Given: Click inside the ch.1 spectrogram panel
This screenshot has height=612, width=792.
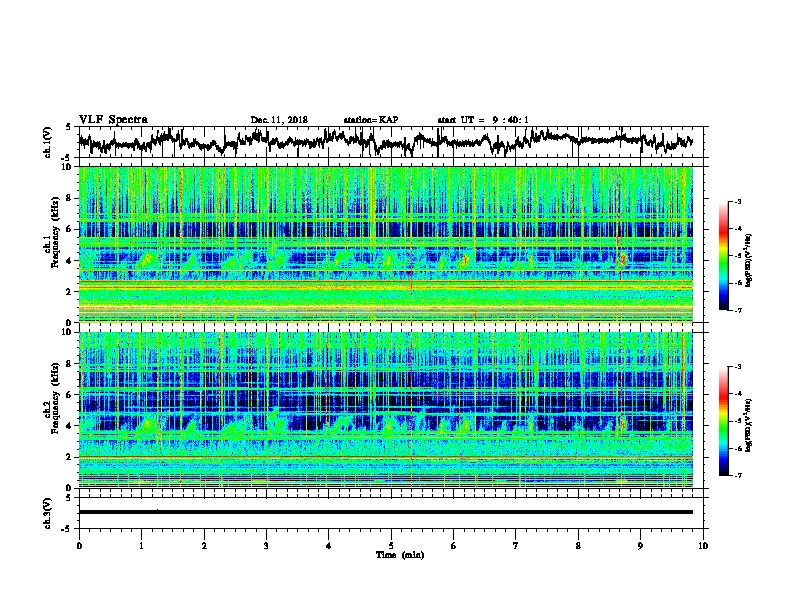Looking at the screenshot, I should point(386,244).
